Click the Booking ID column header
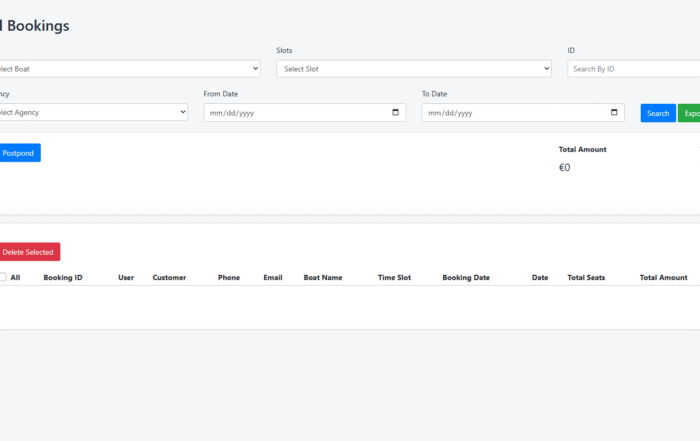700x441 pixels. (x=63, y=277)
